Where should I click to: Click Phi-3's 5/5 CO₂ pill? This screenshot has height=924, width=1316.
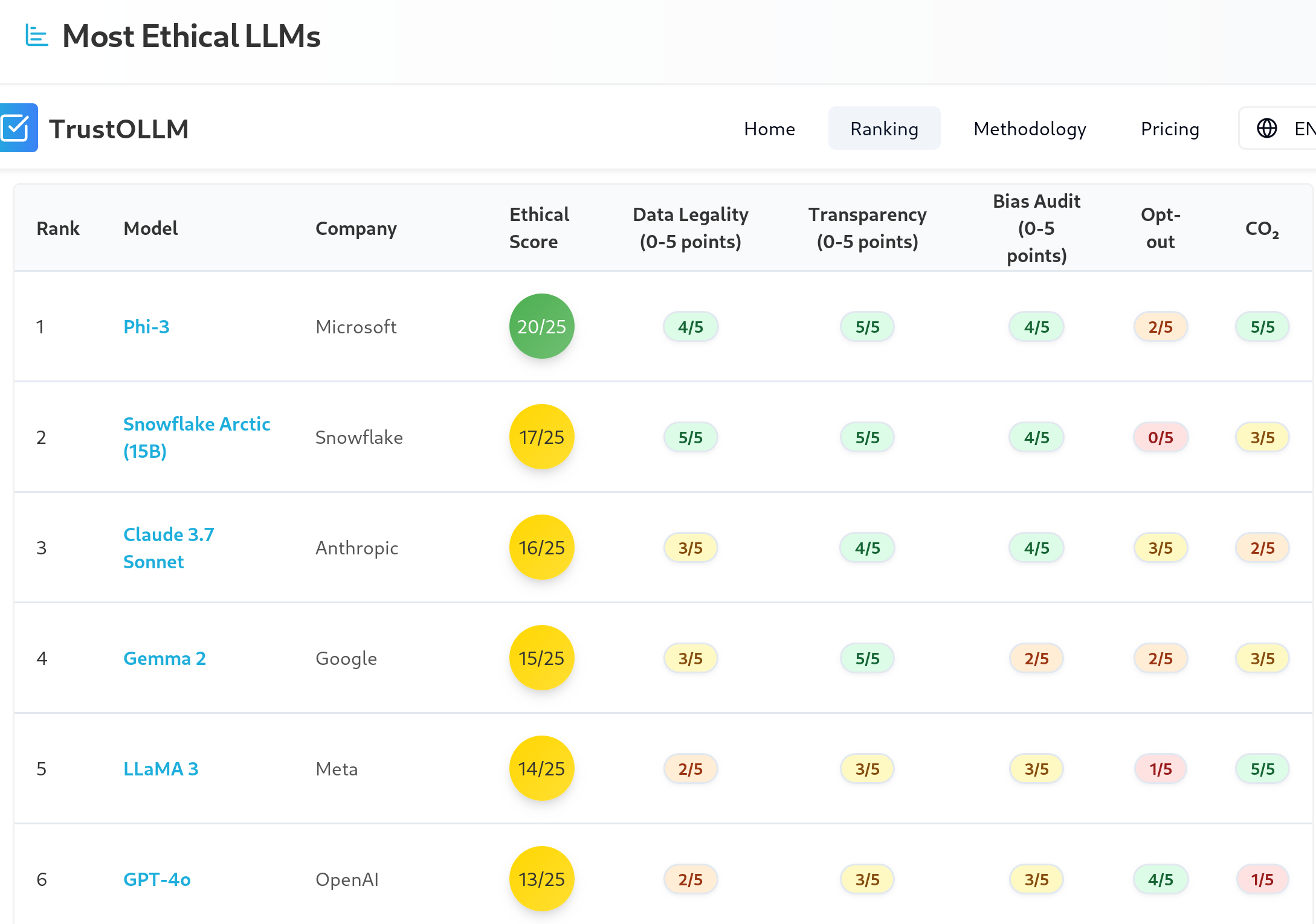click(x=1262, y=327)
